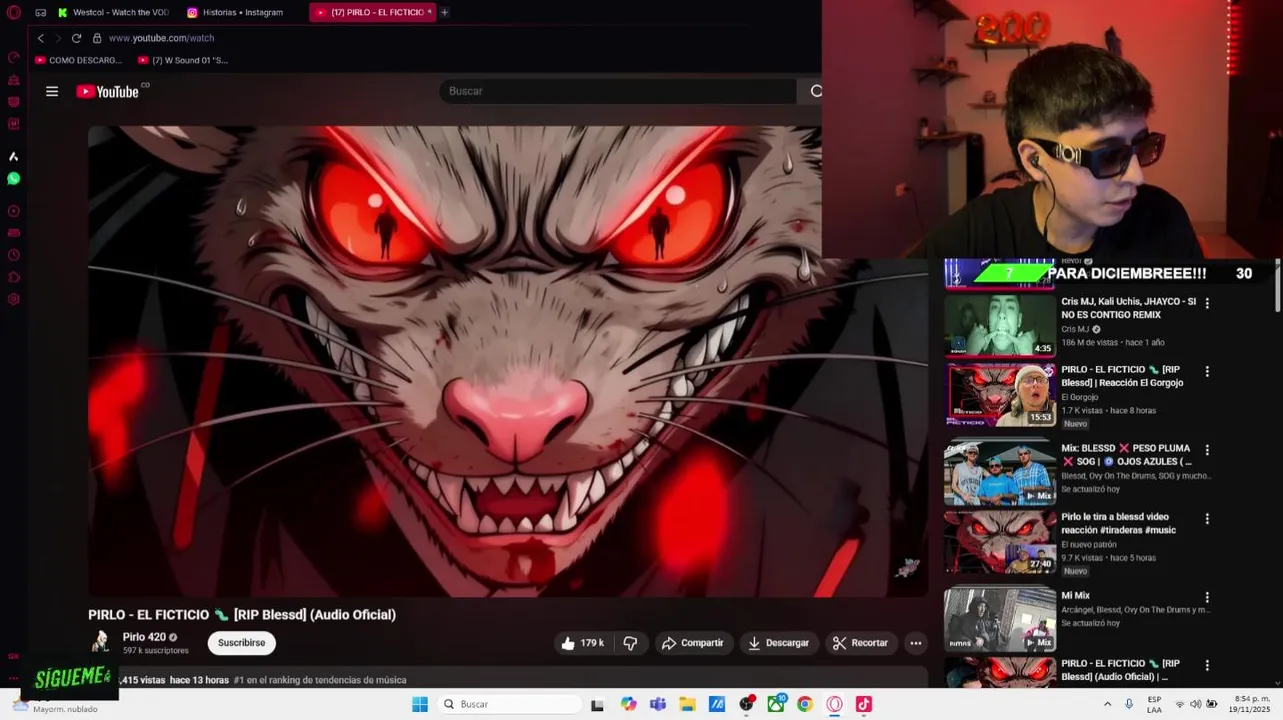Open Aria AI assistant in sidebar

point(14,156)
